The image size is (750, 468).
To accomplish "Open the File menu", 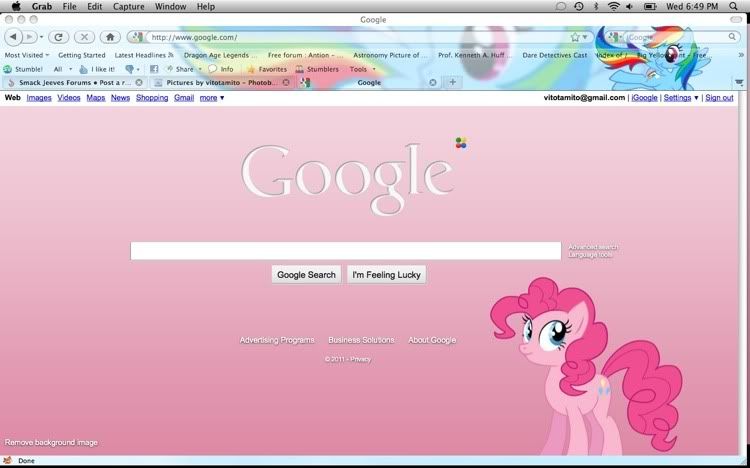I will click(x=69, y=6).
